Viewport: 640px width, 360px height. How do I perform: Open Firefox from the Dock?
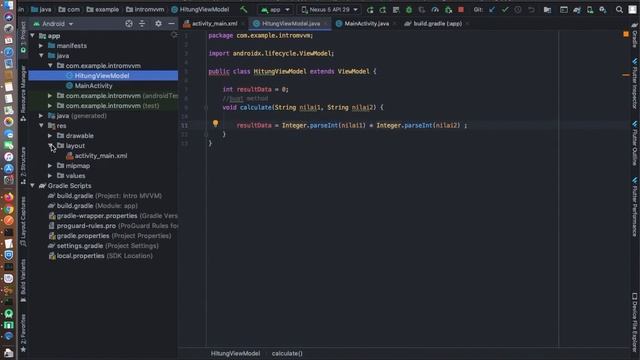pyautogui.click(x=9, y=197)
